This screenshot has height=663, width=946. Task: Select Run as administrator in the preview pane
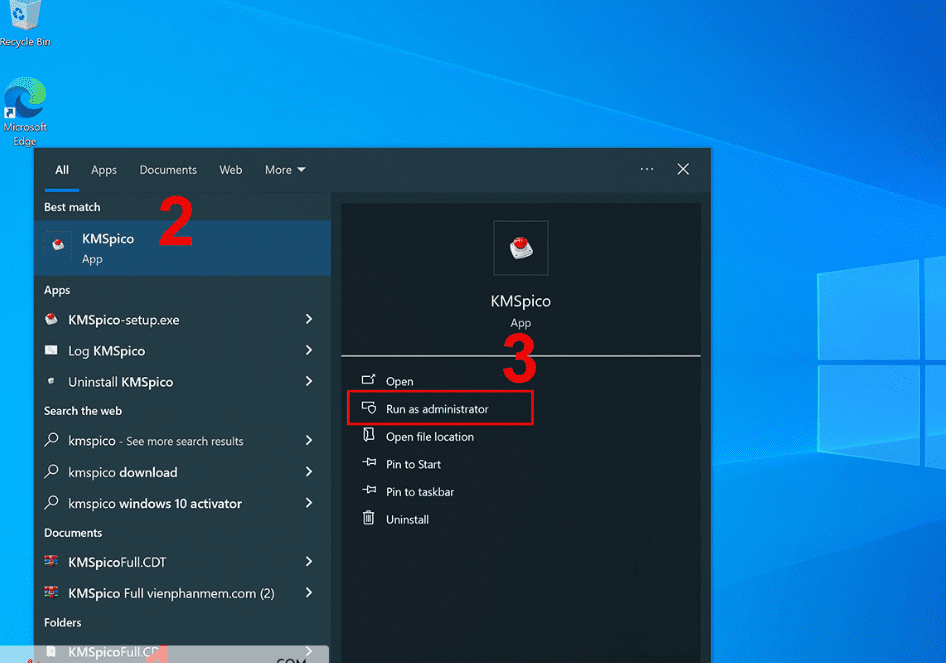point(437,409)
